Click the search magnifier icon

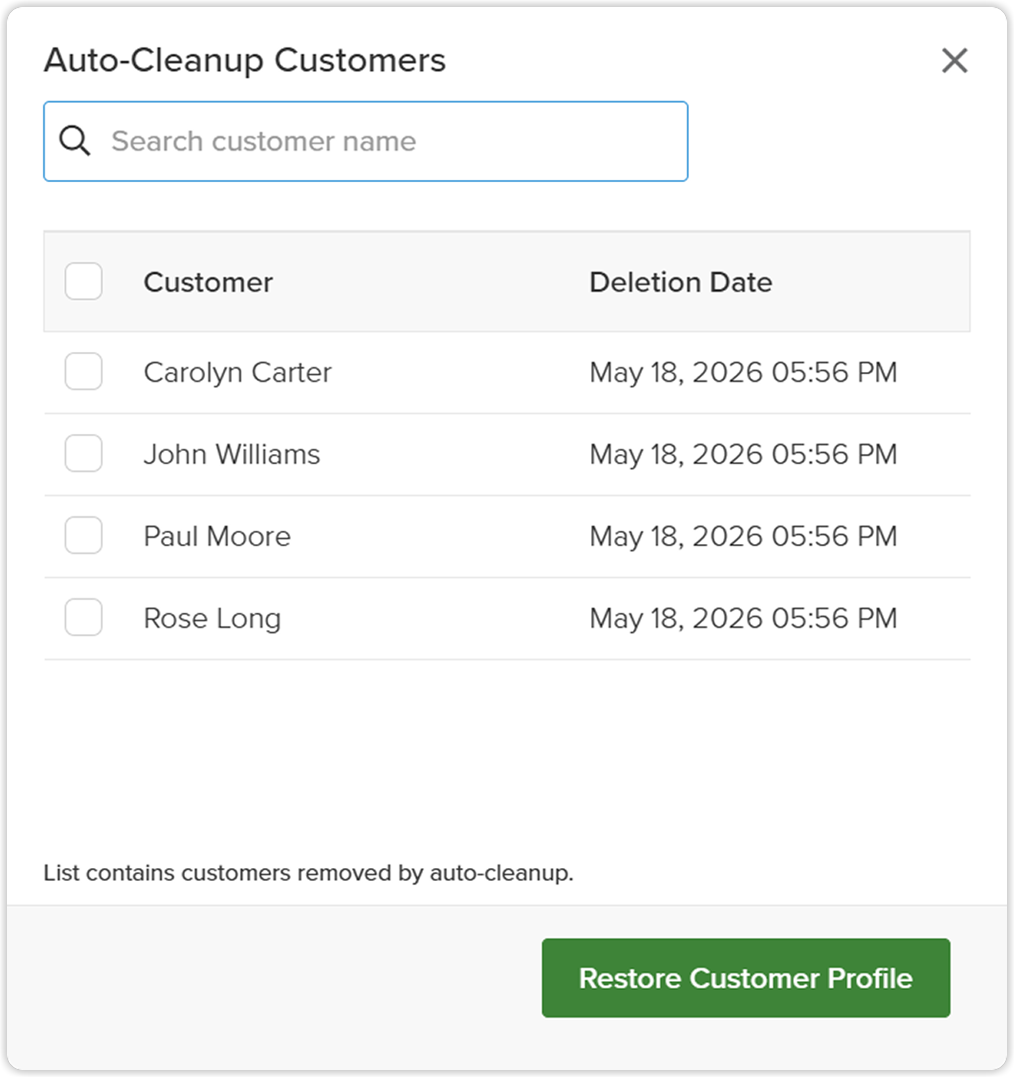click(74, 141)
